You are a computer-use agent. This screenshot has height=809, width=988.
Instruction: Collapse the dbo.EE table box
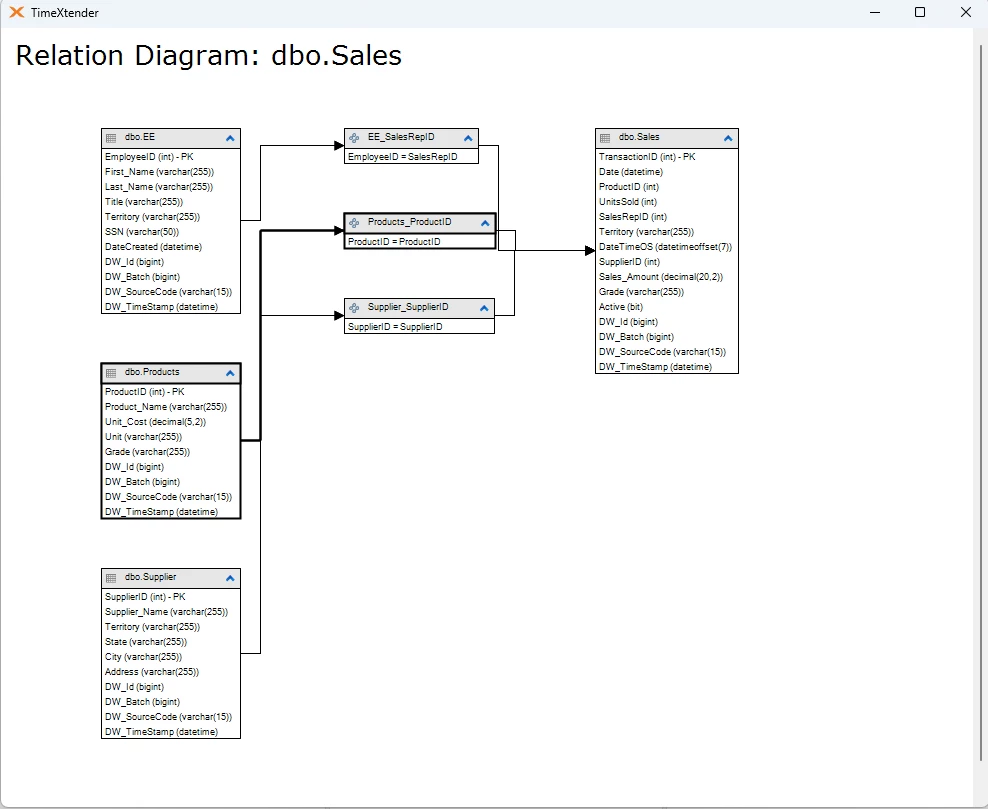tap(230, 138)
